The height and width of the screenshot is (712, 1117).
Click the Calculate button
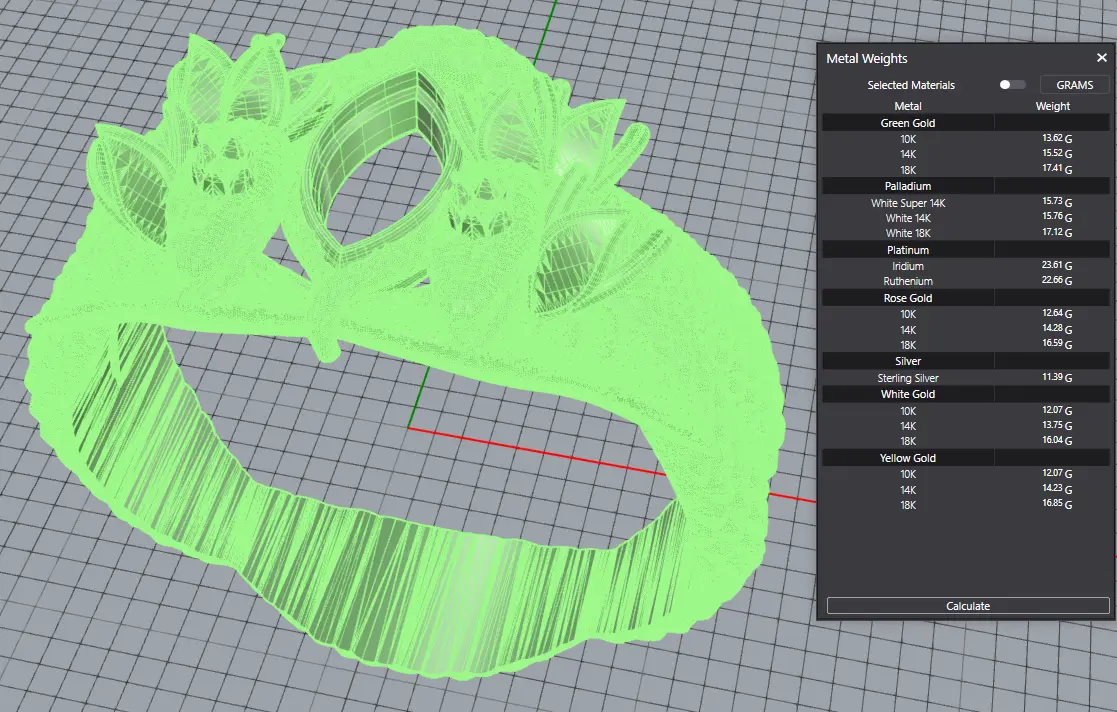tap(967, 606)
